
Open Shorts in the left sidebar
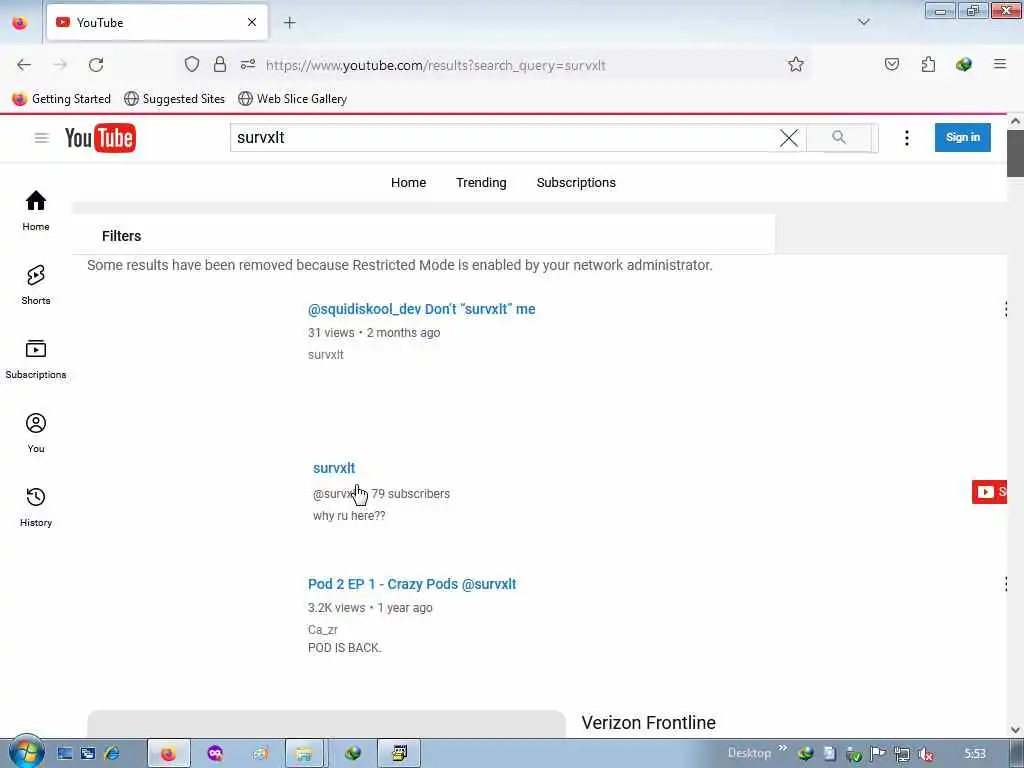[x=36, y=285]
